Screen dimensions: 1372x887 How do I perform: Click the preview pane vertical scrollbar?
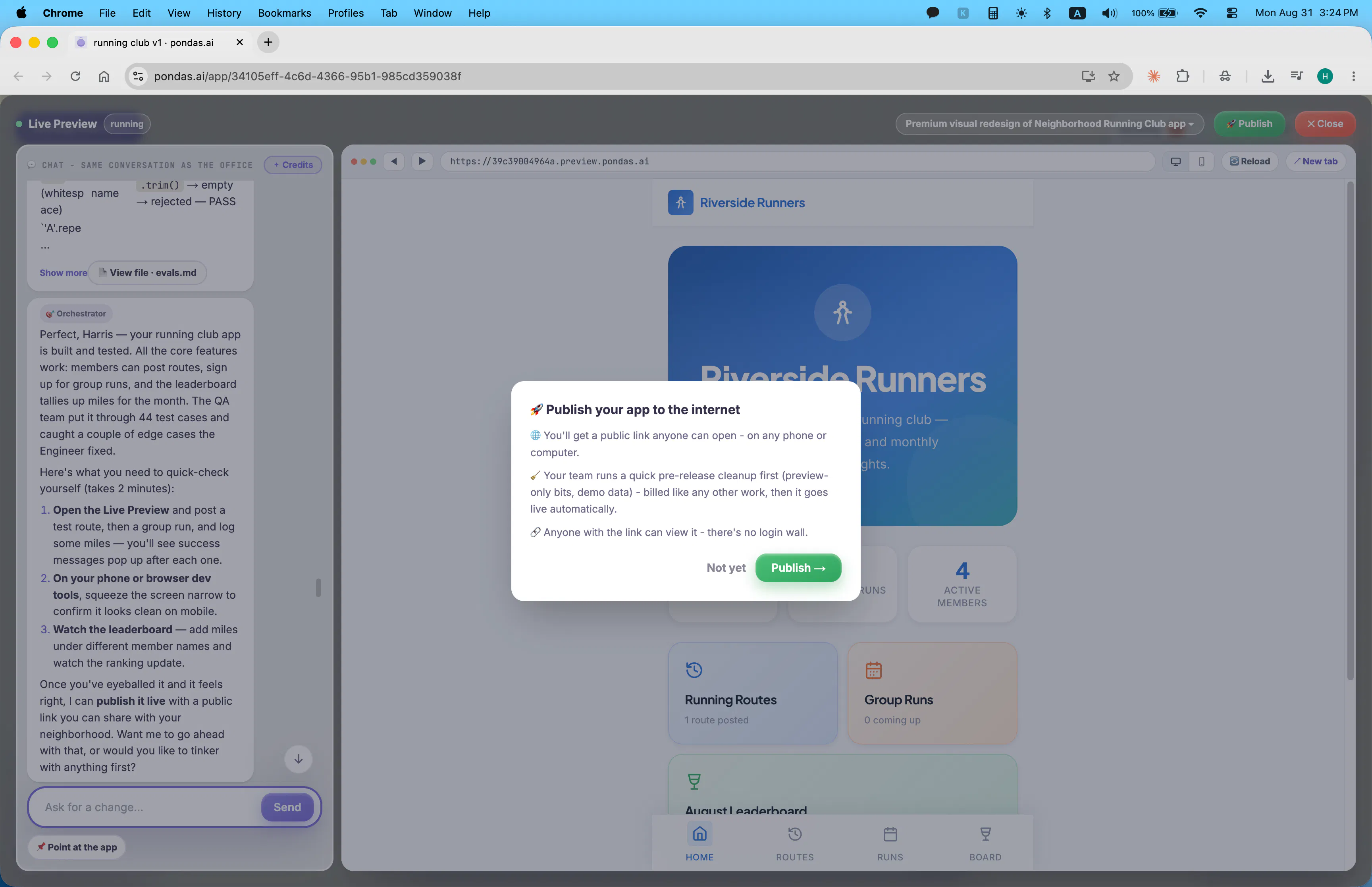pos(1349,431)
